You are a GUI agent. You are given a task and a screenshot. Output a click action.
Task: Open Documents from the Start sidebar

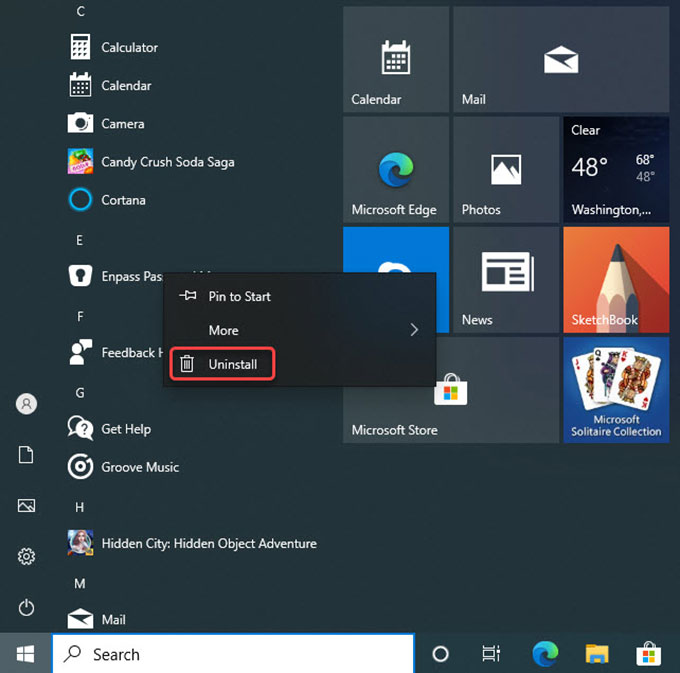point(26,455)
